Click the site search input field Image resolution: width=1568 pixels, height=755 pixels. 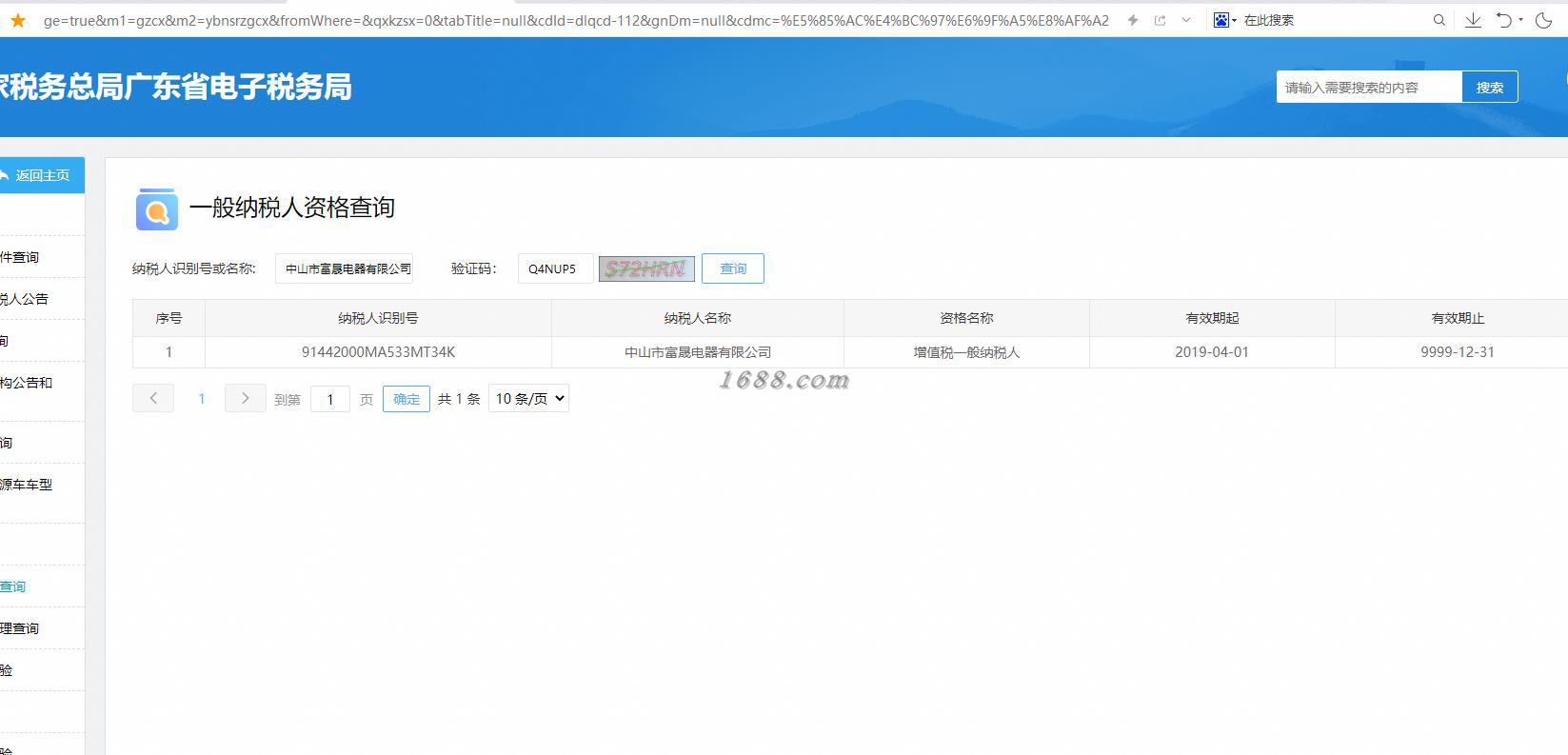pos(1369,87)
